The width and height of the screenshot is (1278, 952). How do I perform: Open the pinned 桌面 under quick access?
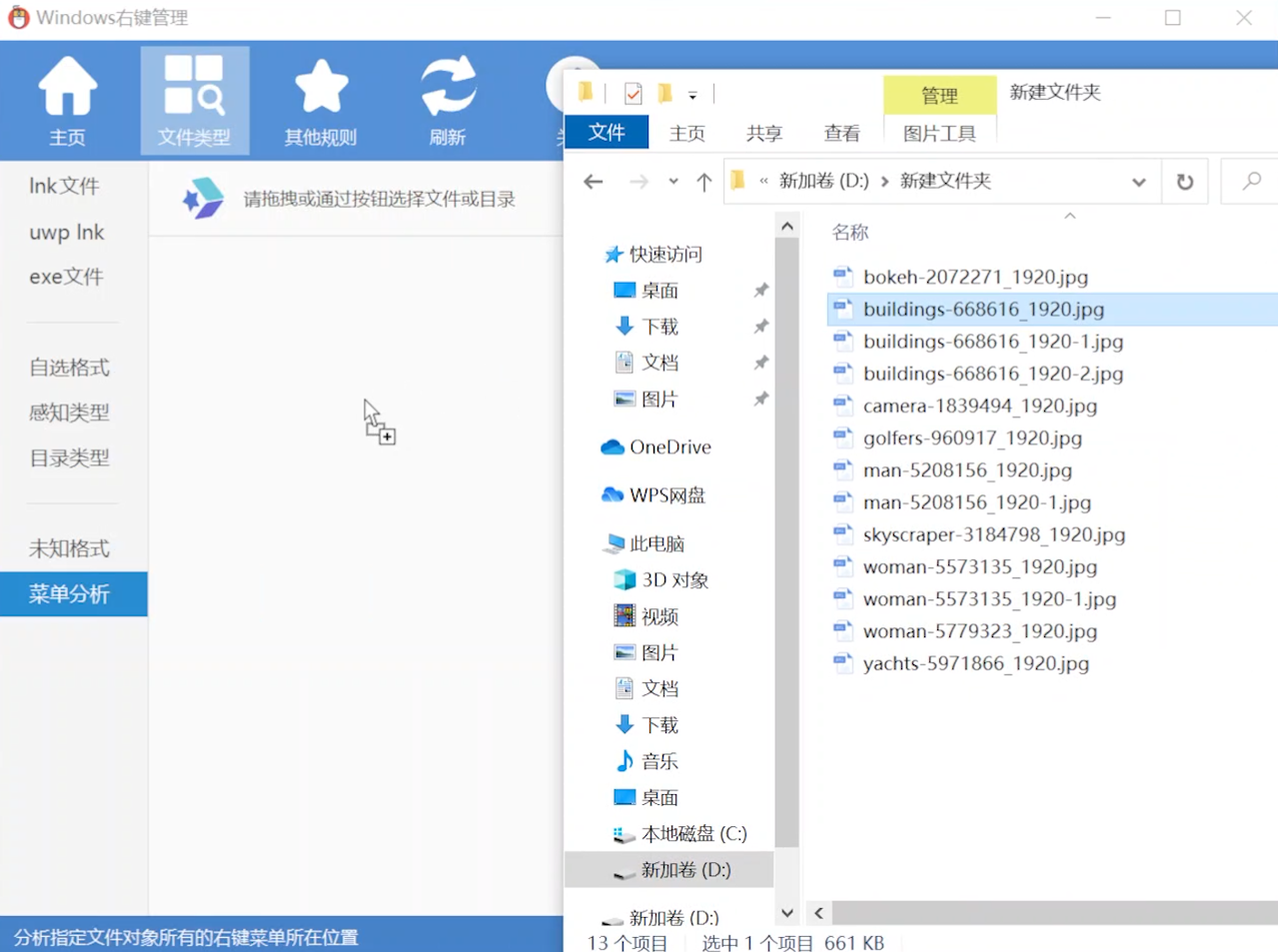tap(645, 290)
